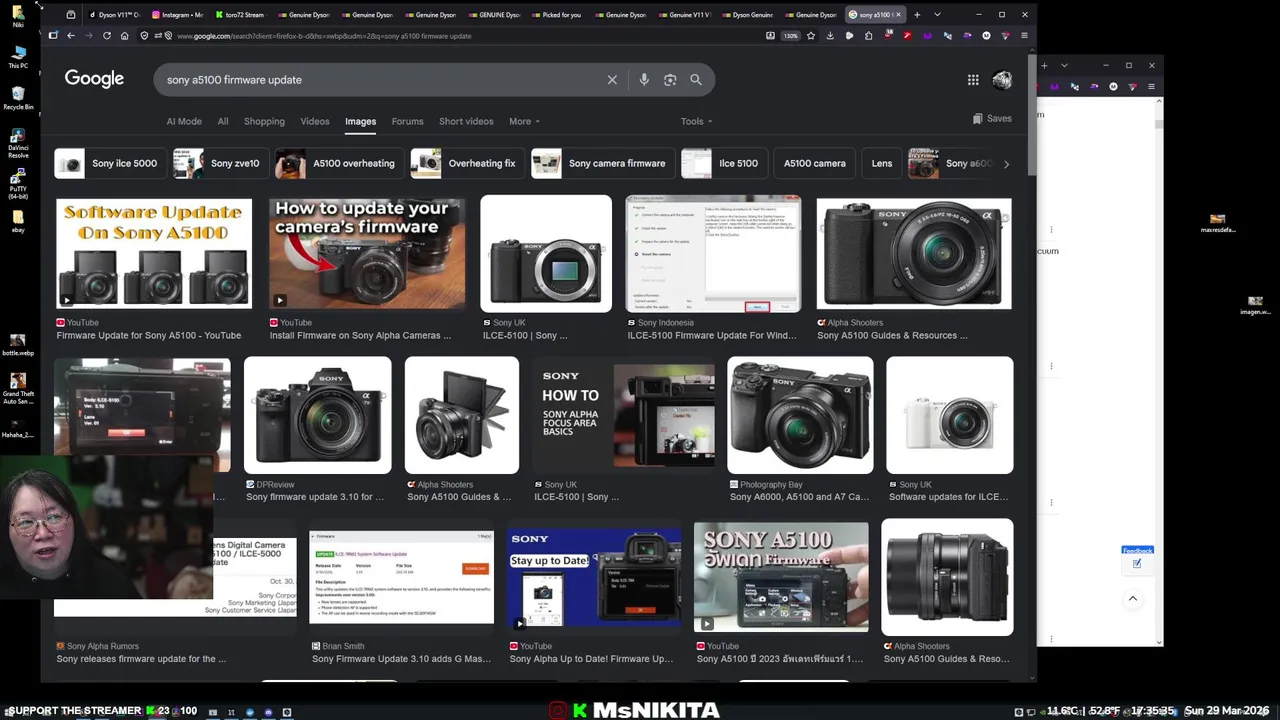Open Firefox home page button
Viewport: 1280px width, 720px height.
click(x=124, y=36)
